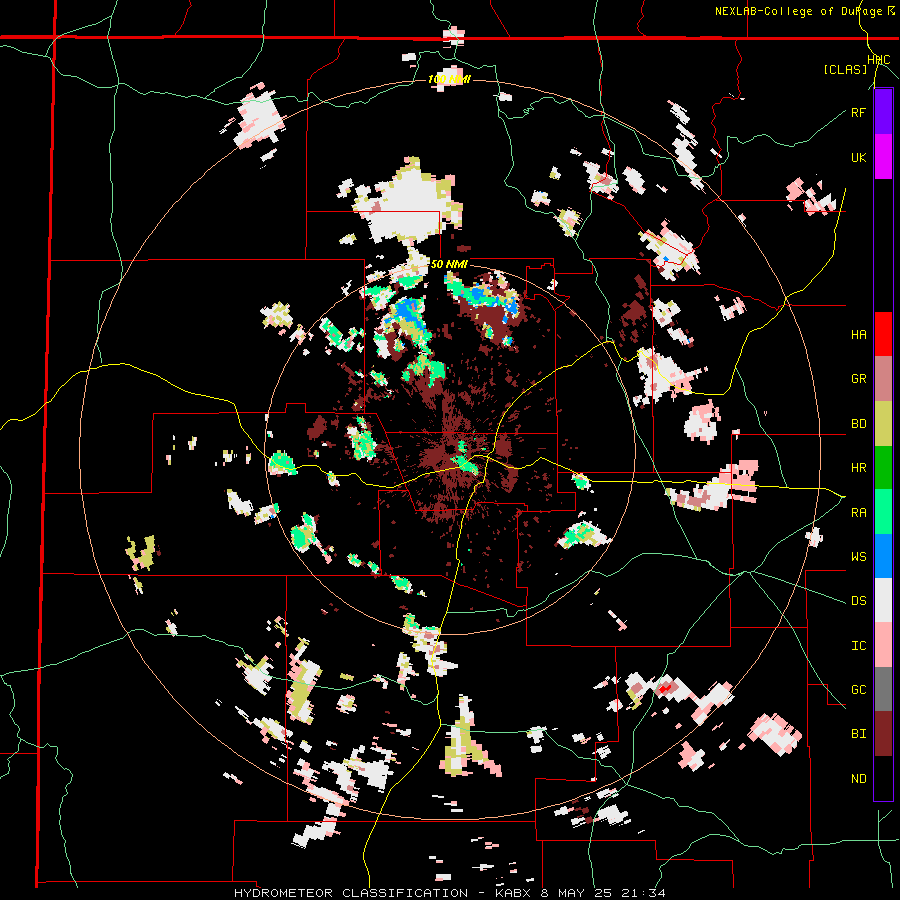Select the 'RA' rain legend label
This screenshot has height=900, width=900.
click(858, 513)
